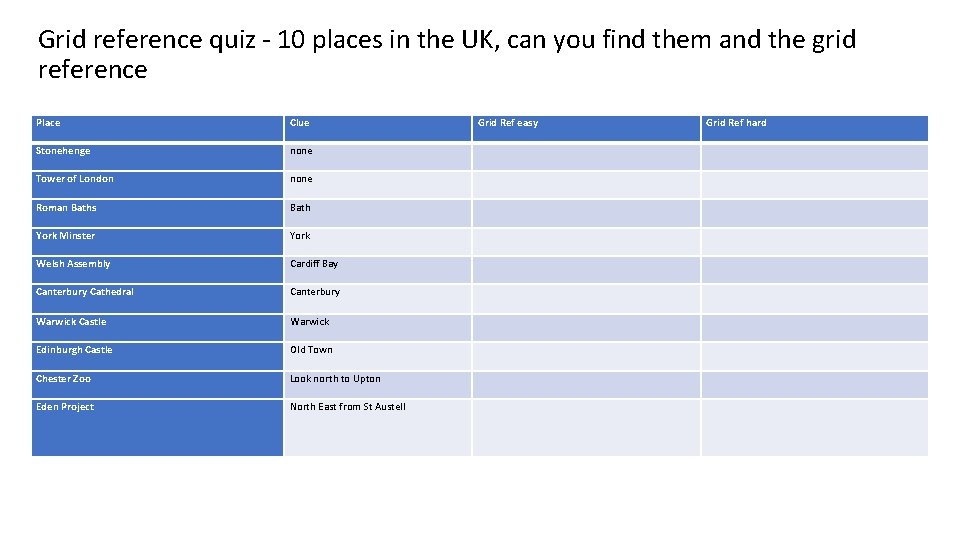Select the Roman Baths place cell

coord(66,208)
